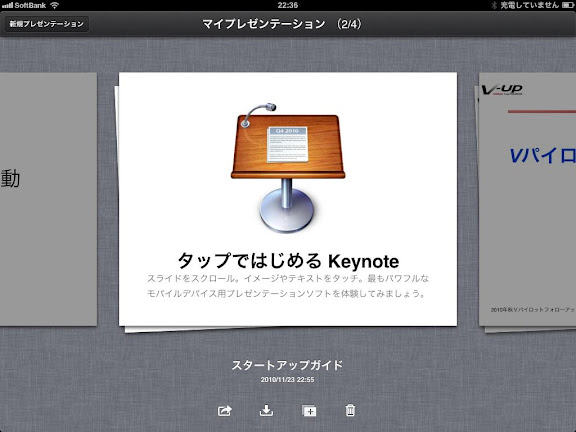
Task: Select the left presentation showing 動
Action: click(x=48, y=199)
